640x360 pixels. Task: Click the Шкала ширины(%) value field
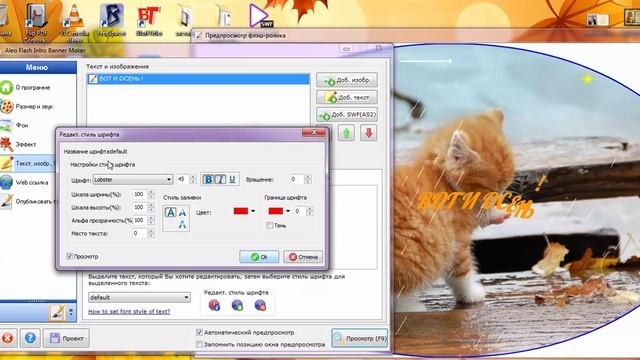139,194
